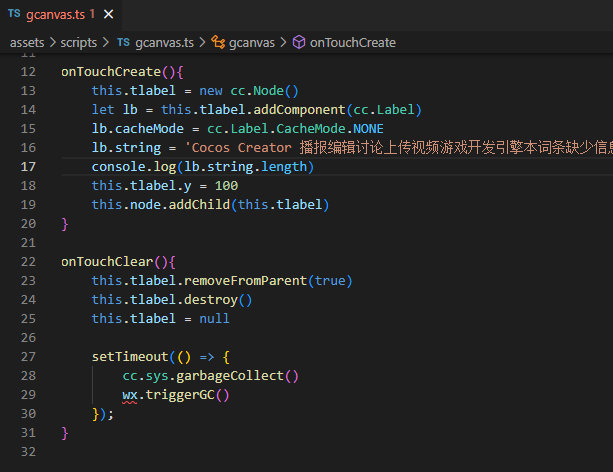The height and width of the screenshot is (472, 613).
Task: Click 'triggerGC' on line 29
Action: pyautogui.click(x=180, y=395)
